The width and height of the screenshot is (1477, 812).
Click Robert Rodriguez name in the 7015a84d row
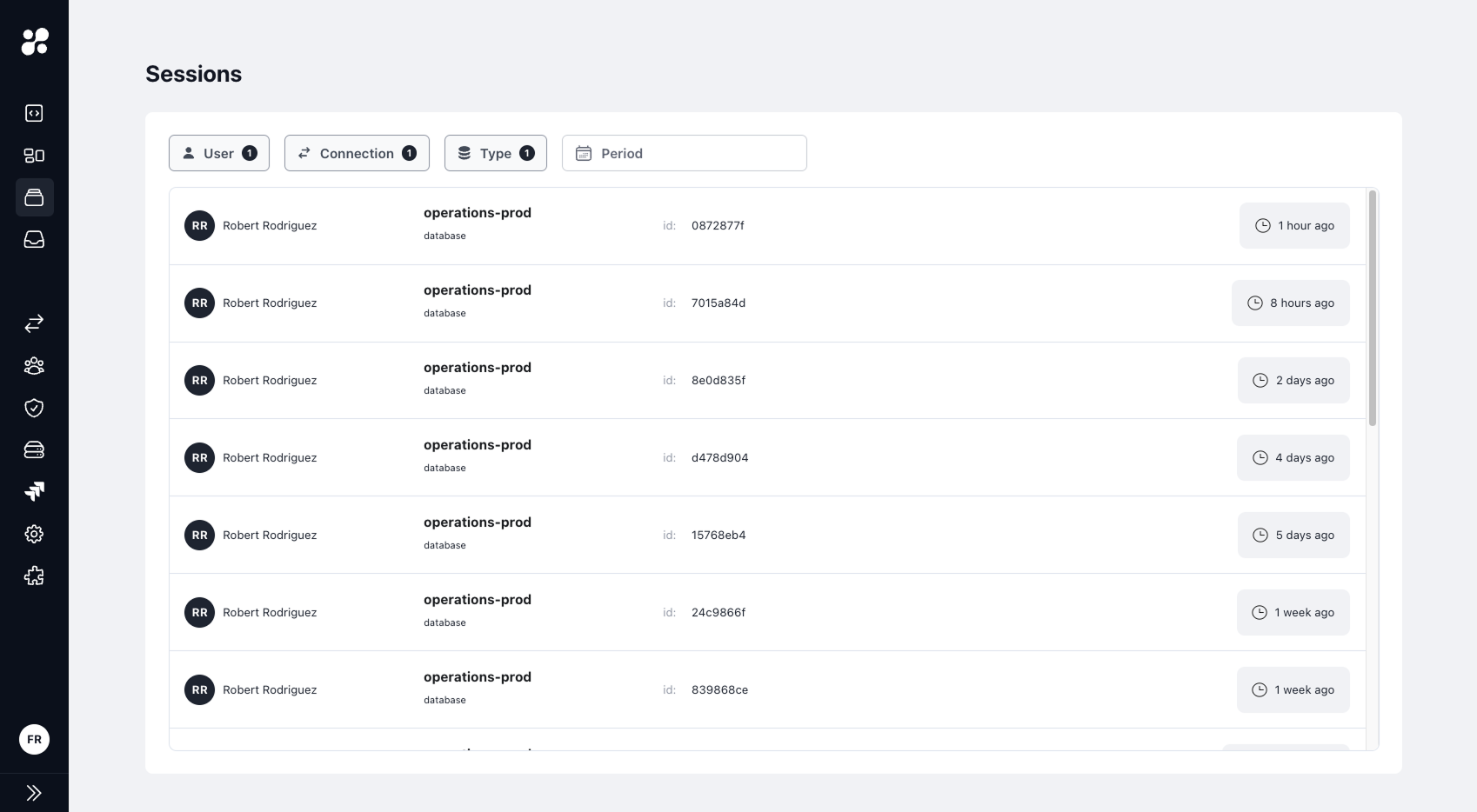click(270, 303)
